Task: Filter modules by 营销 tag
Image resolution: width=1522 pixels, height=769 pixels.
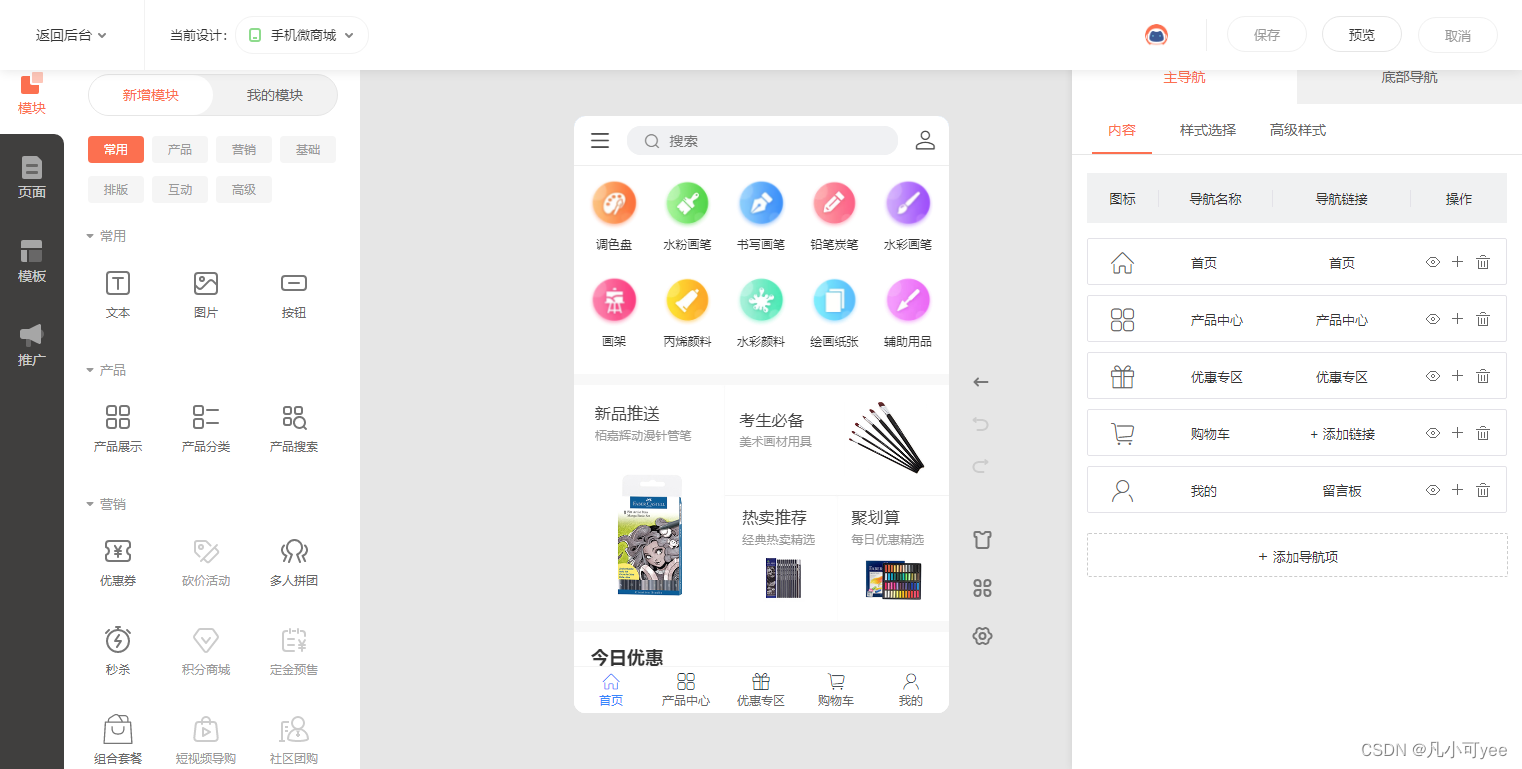Action: [x=244, y=149]
